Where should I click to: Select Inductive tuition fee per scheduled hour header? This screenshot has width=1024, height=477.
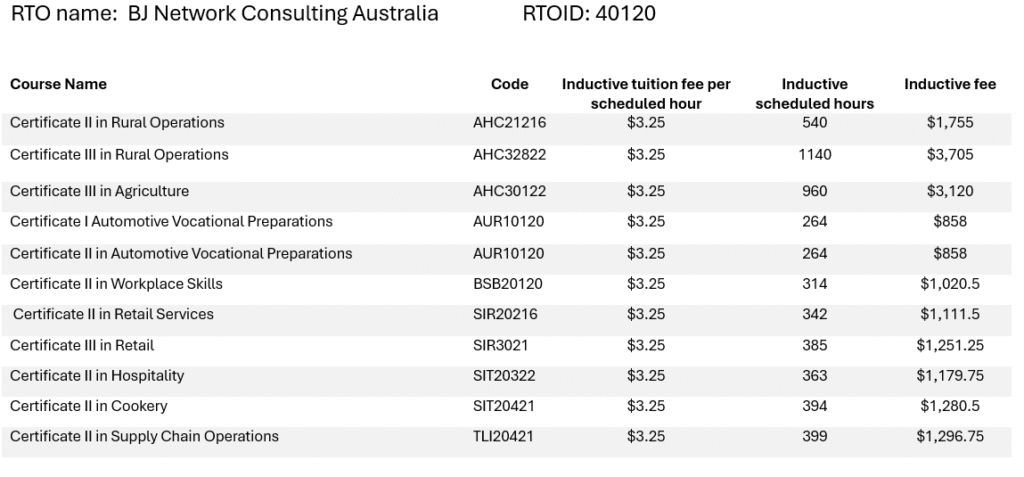[646, 93]
